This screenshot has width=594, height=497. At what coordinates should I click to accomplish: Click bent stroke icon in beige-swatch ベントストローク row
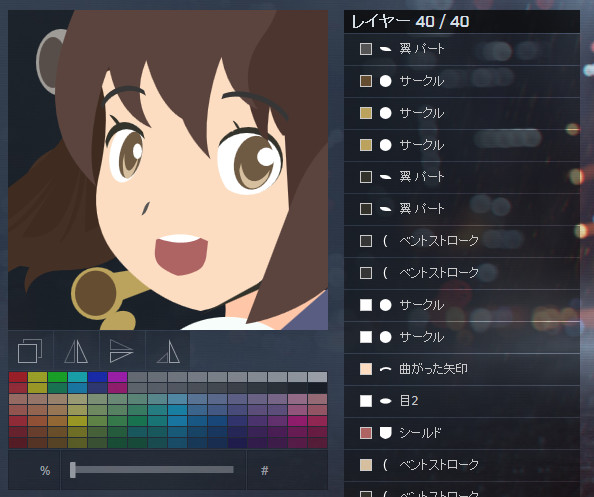point(385,465)
